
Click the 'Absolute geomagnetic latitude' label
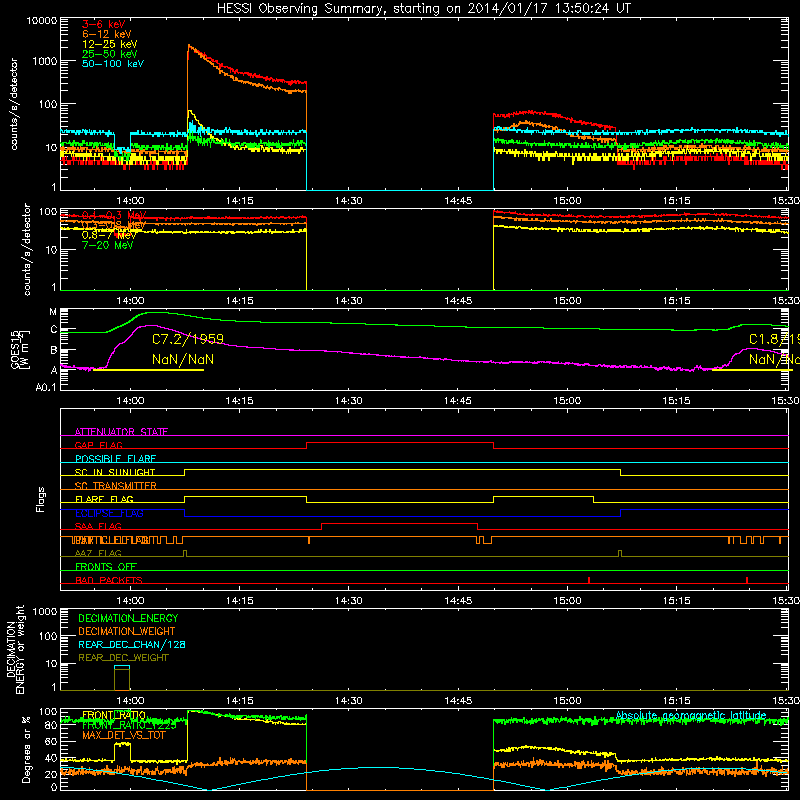coord(691,715)
